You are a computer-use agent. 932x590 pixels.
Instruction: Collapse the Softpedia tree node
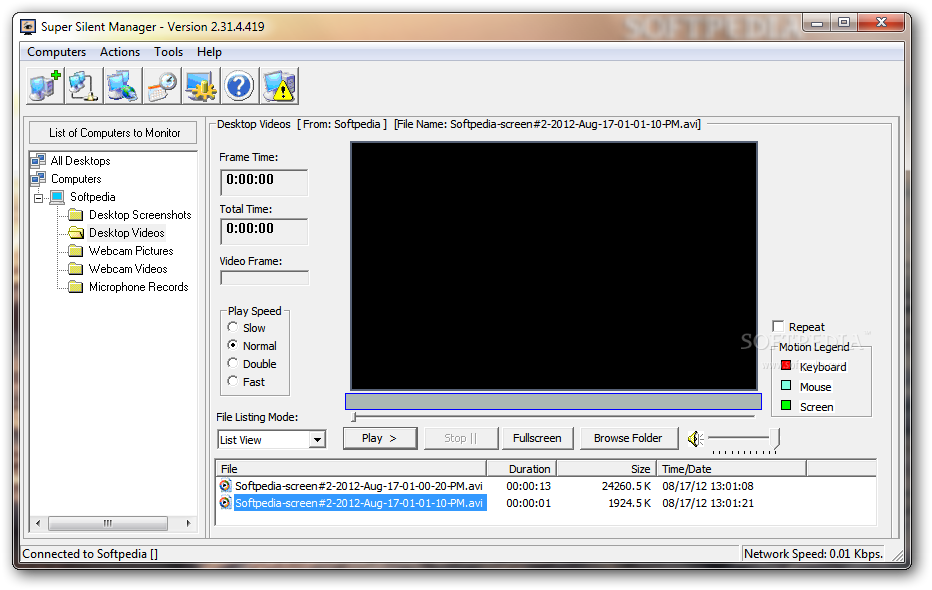pos(39,198)
